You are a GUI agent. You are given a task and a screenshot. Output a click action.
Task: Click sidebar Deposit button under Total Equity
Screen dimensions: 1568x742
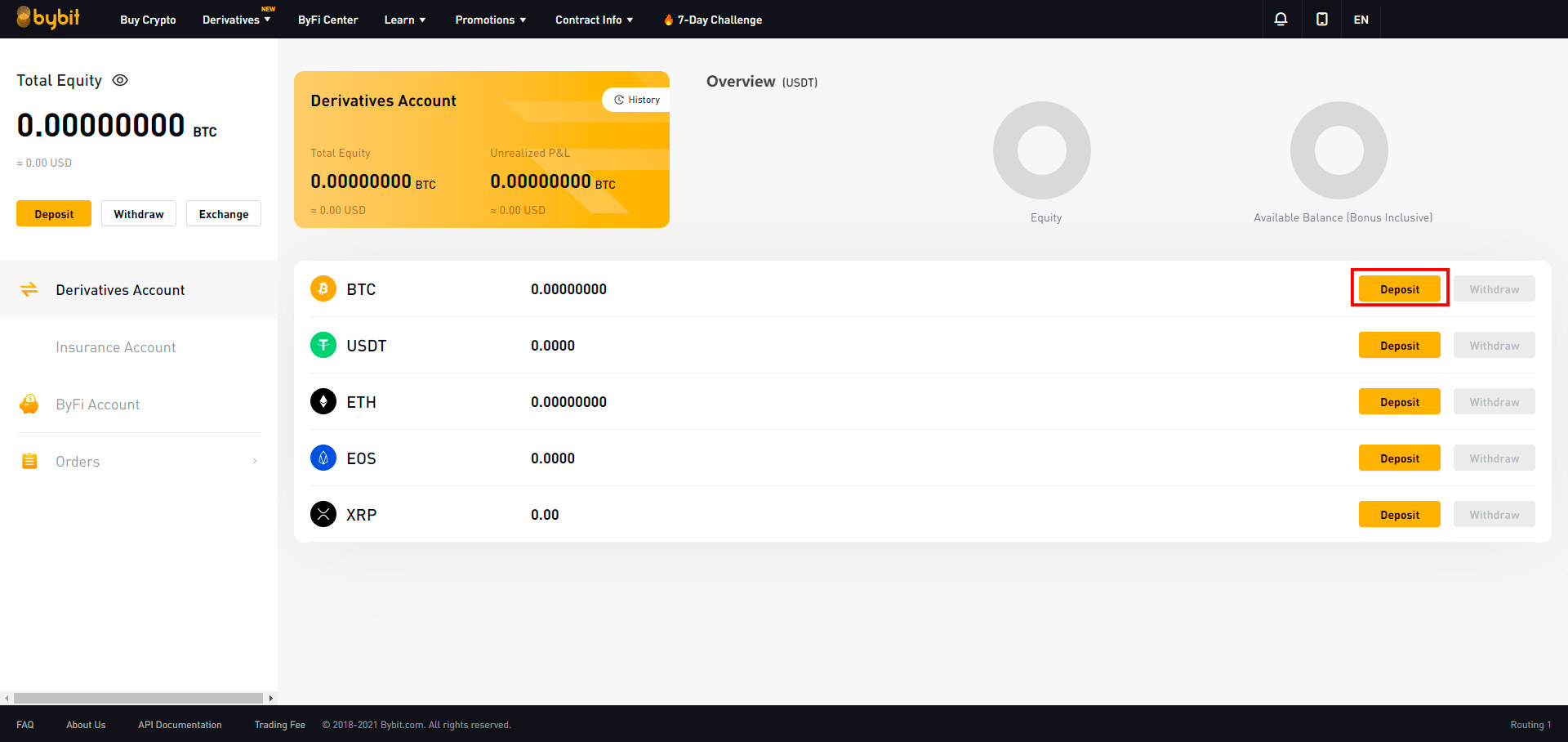(54, 213)
